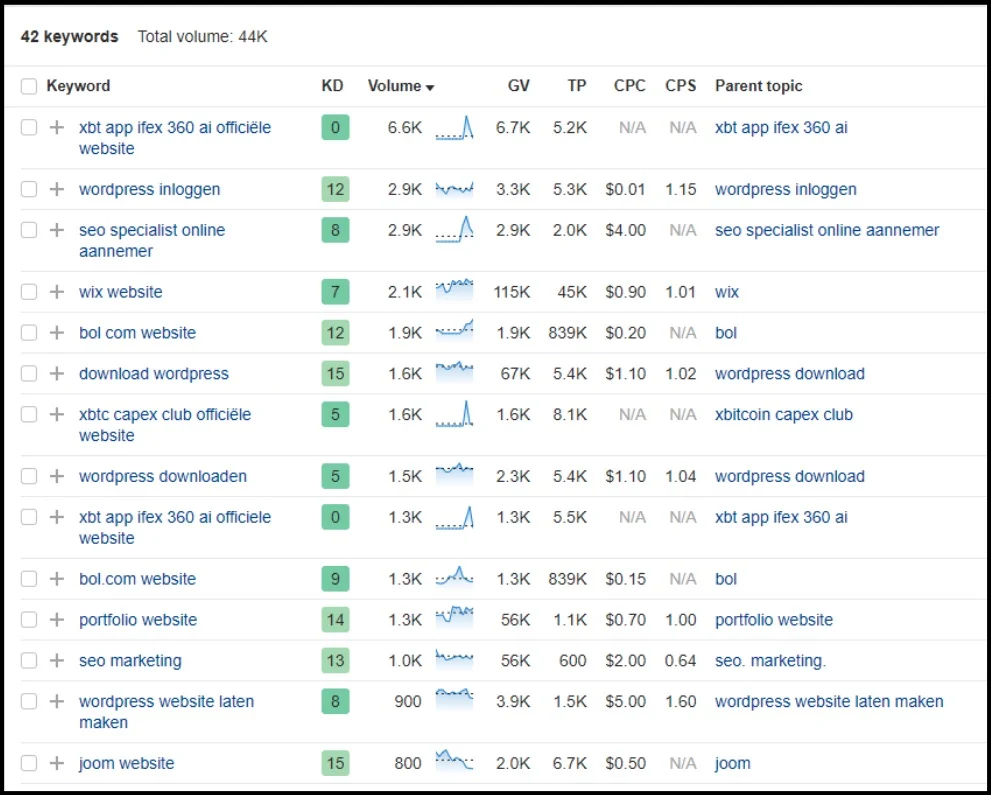Click the $5.00 CPC value
The width and height of the screenshot is (991, 795).
(626, 701)
